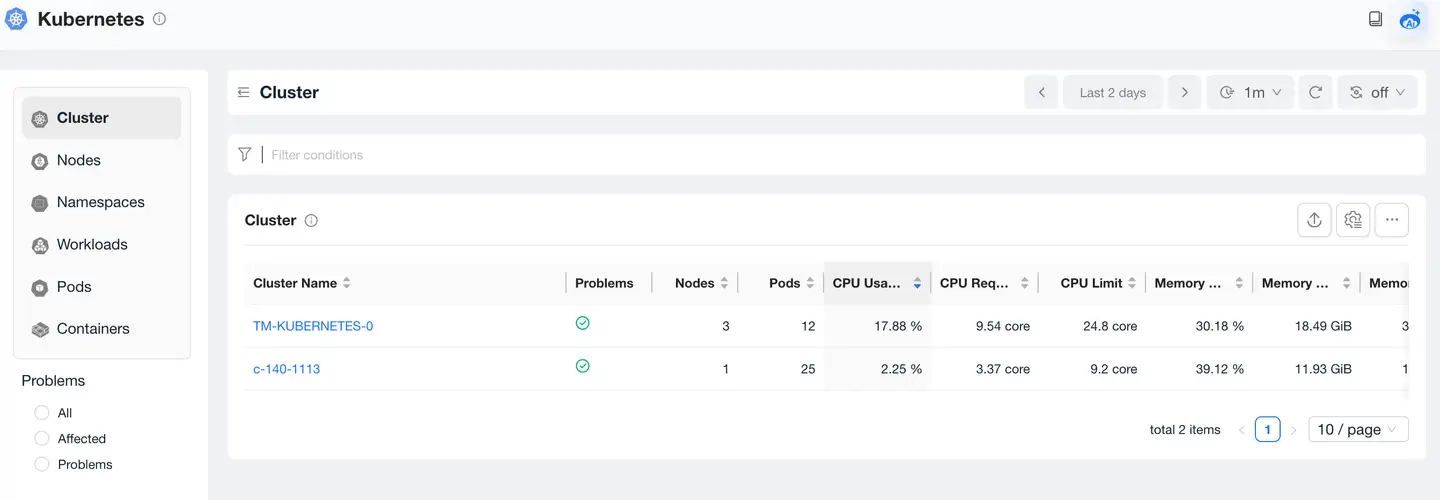Go to Nodes in the sidebar
The height and width of the screenshot is (500, 1440).
[x=79, y=160]
